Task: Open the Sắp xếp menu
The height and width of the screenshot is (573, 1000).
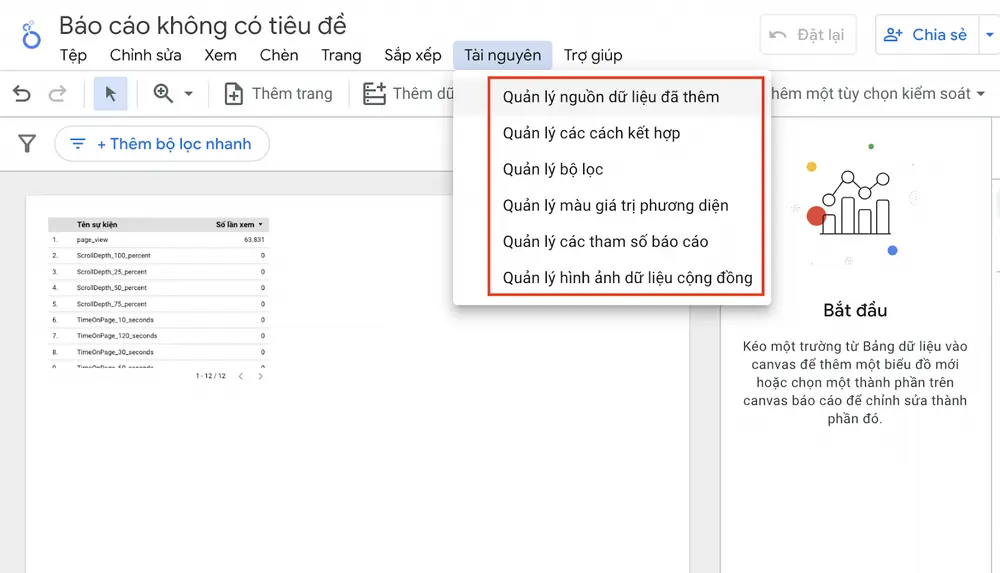Action: coord(413,56)
